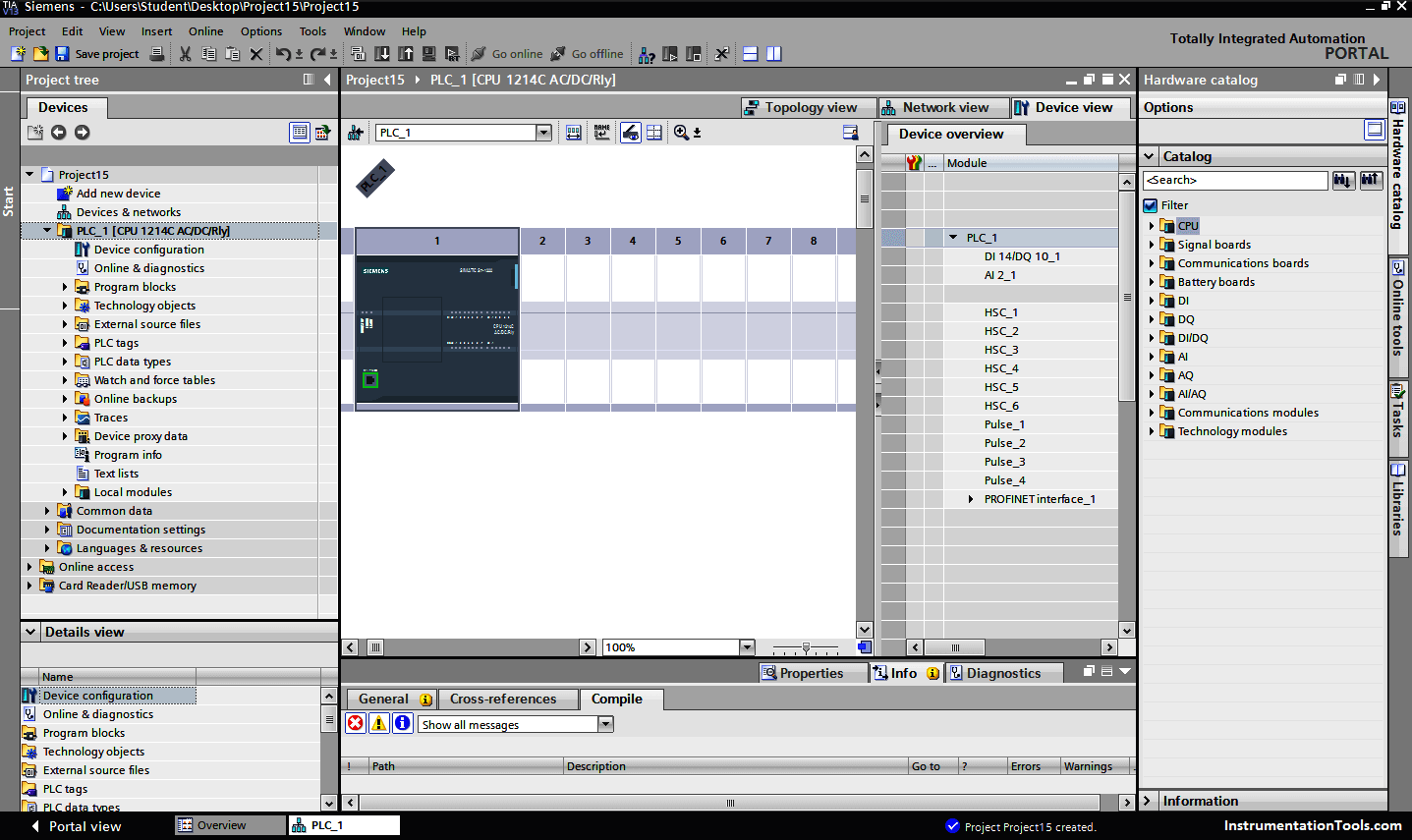Click the Redo arrow icon
This screenshot has width=1412, height=840.
click(318, 54)
